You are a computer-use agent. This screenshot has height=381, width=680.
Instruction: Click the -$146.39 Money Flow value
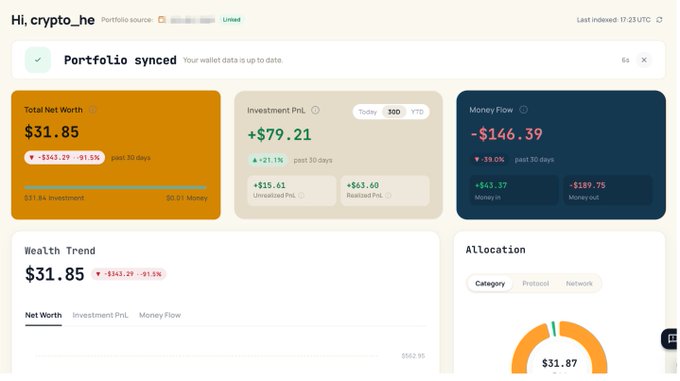click(x=506, y=134)
